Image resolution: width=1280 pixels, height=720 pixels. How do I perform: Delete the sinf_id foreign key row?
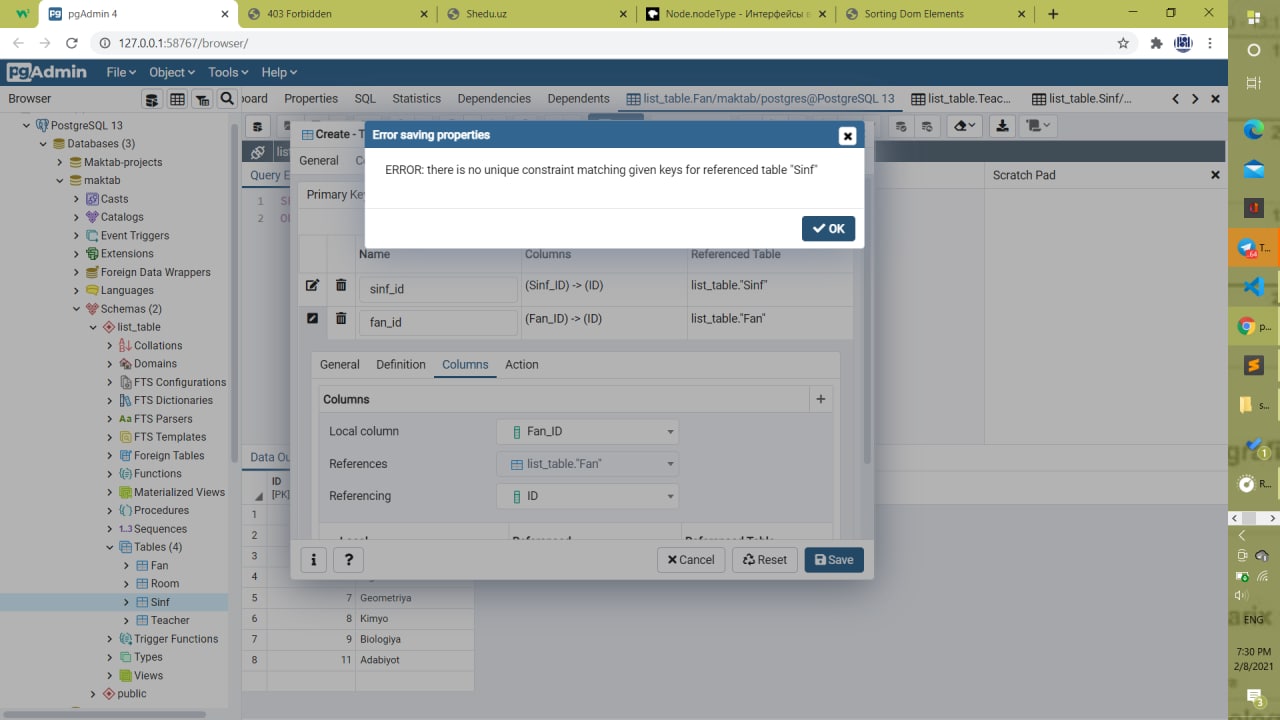[x=341, y=286]
